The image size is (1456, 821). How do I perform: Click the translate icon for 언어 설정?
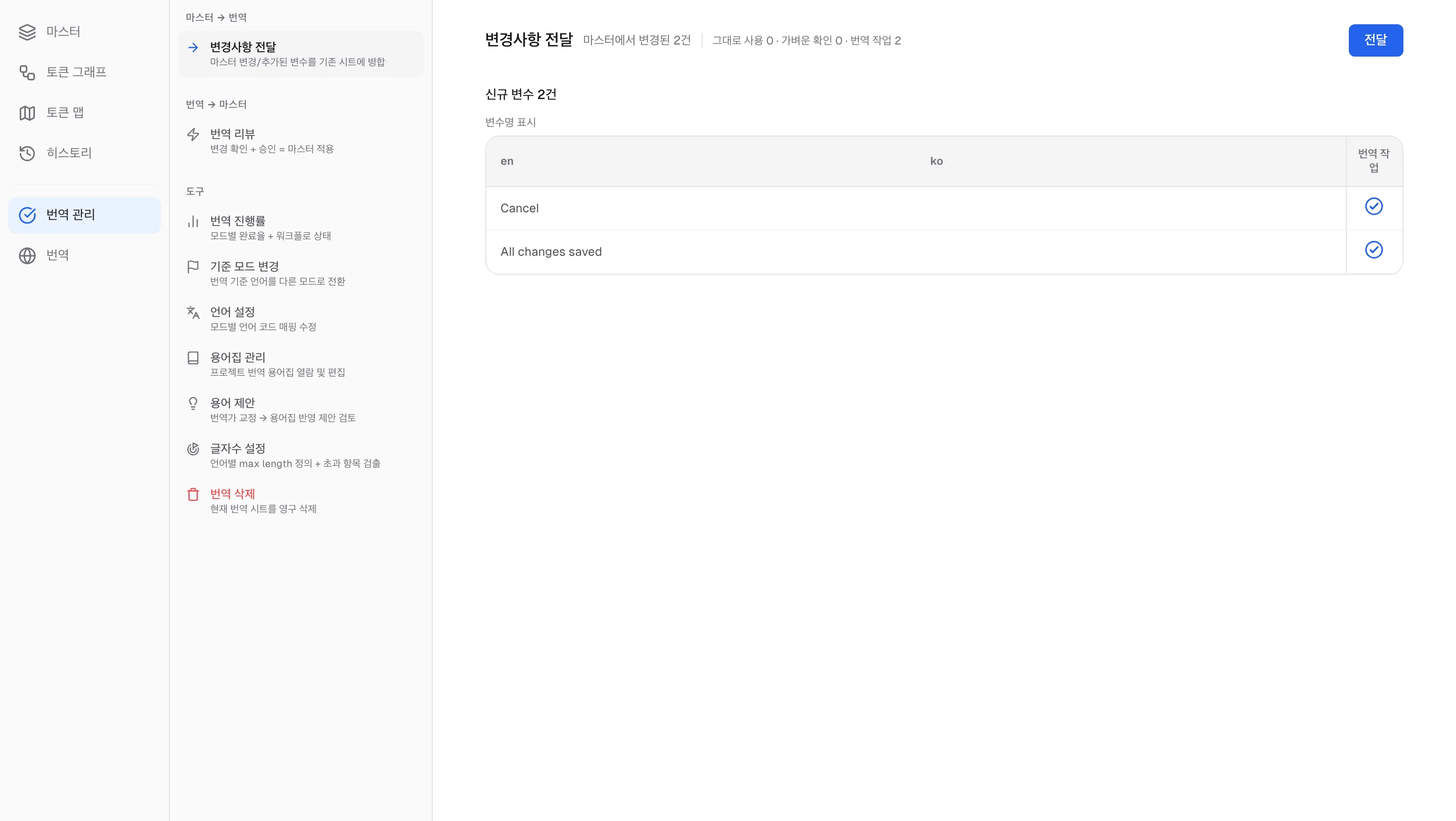193,312
